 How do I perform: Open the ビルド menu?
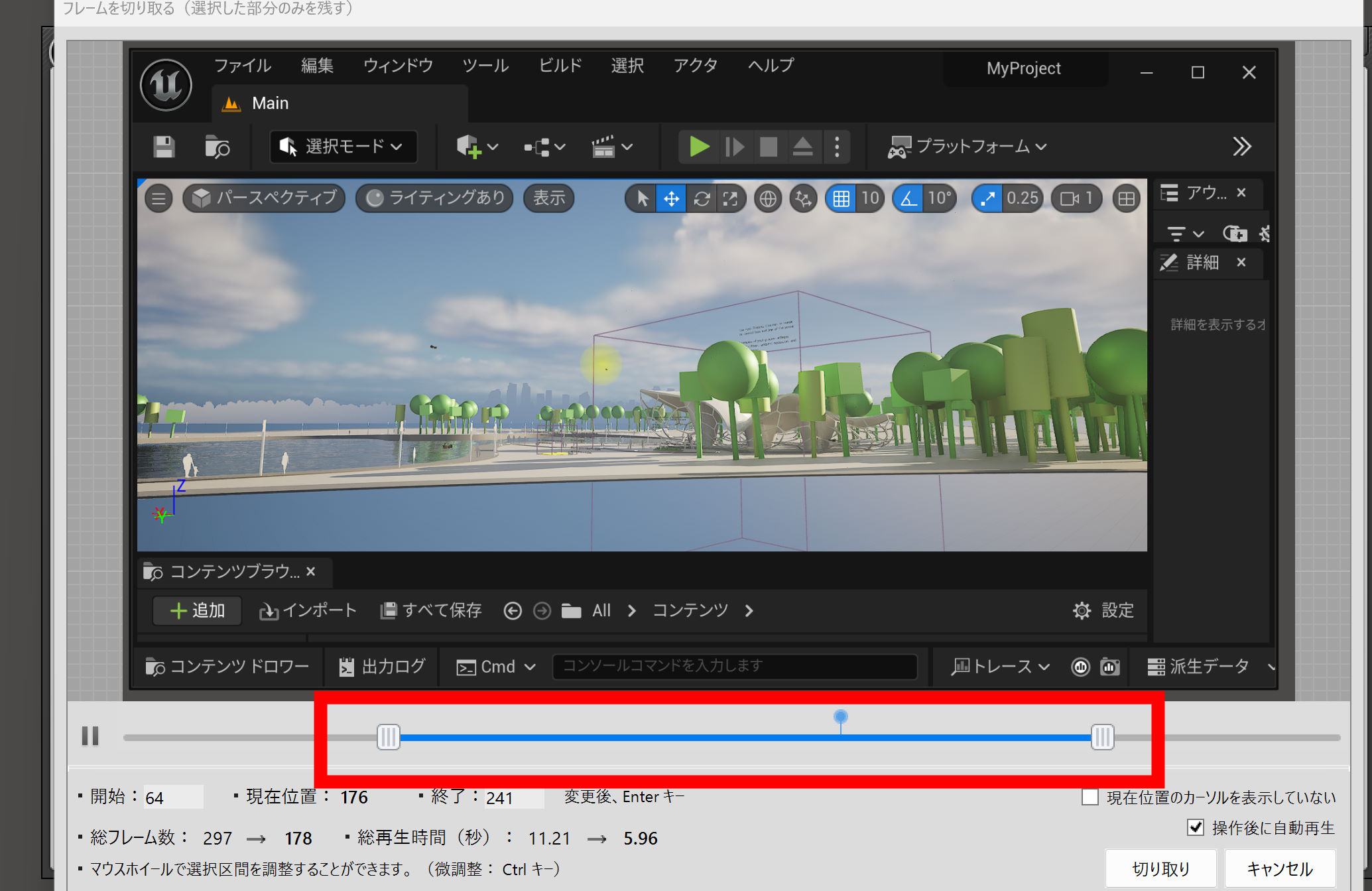(x=560, y=66)
